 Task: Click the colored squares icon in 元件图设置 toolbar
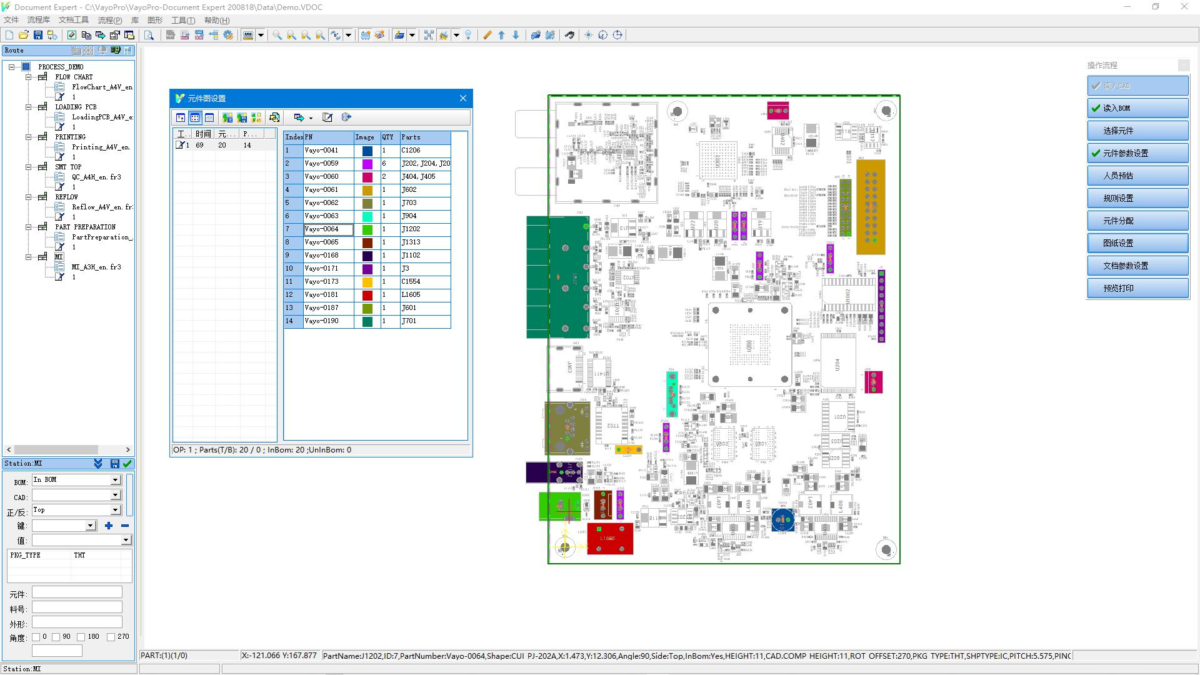click(x=256, y=118)
